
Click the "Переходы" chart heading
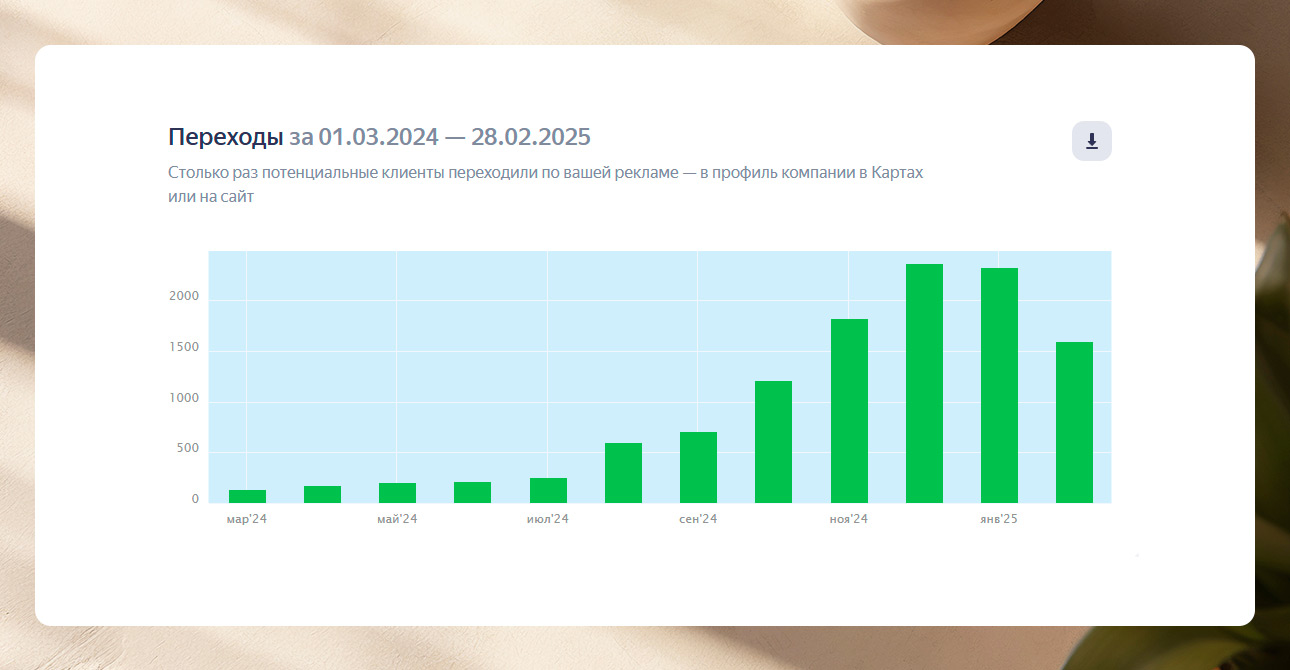point(226,136)
